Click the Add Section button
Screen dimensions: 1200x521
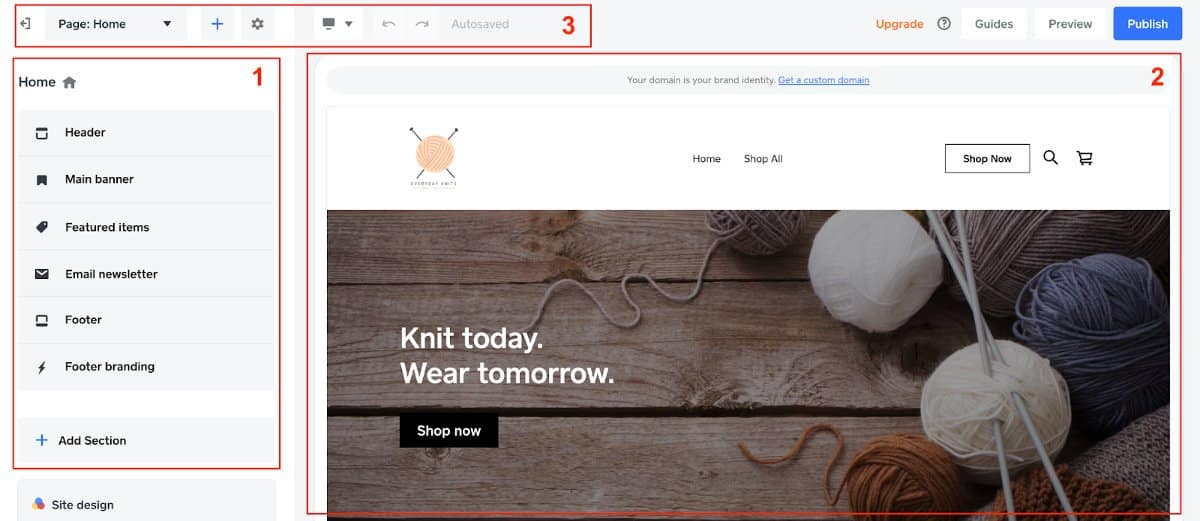click(145, 440)
